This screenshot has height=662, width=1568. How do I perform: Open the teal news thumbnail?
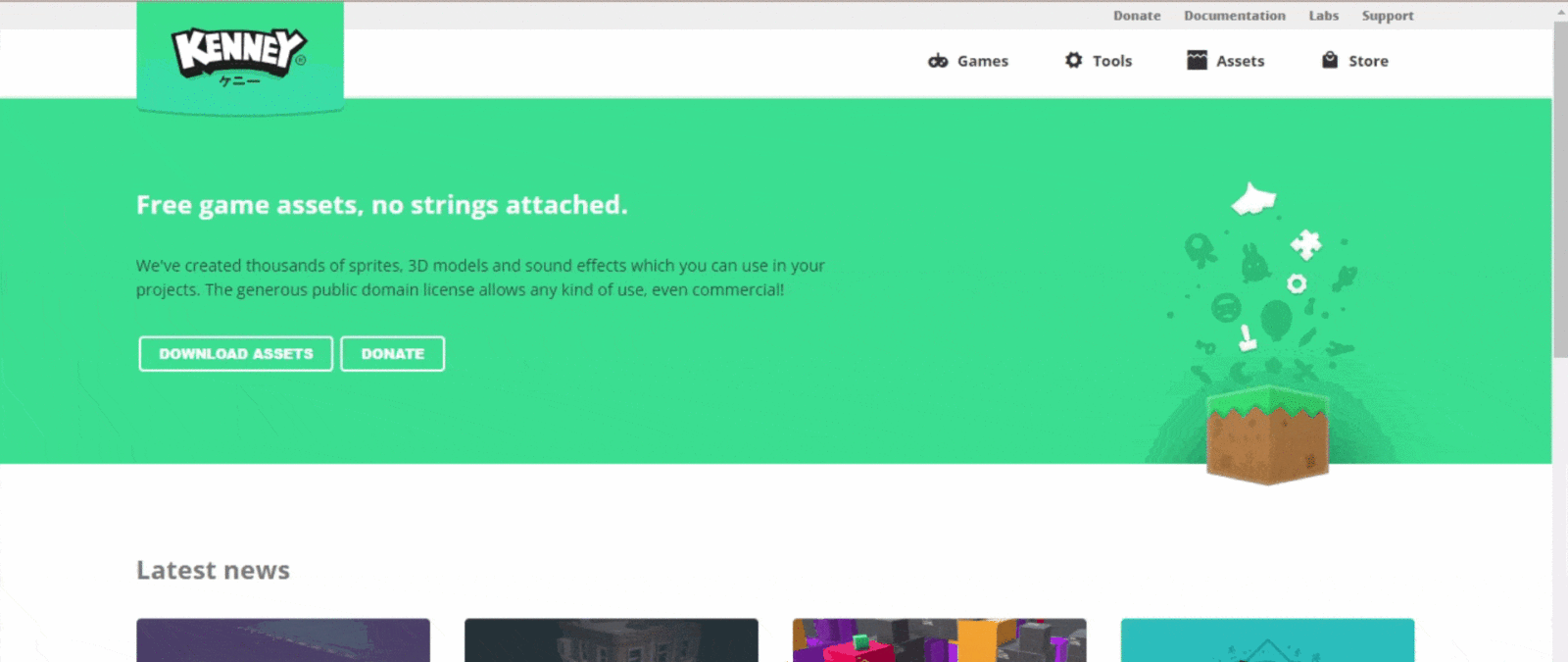1268,640
